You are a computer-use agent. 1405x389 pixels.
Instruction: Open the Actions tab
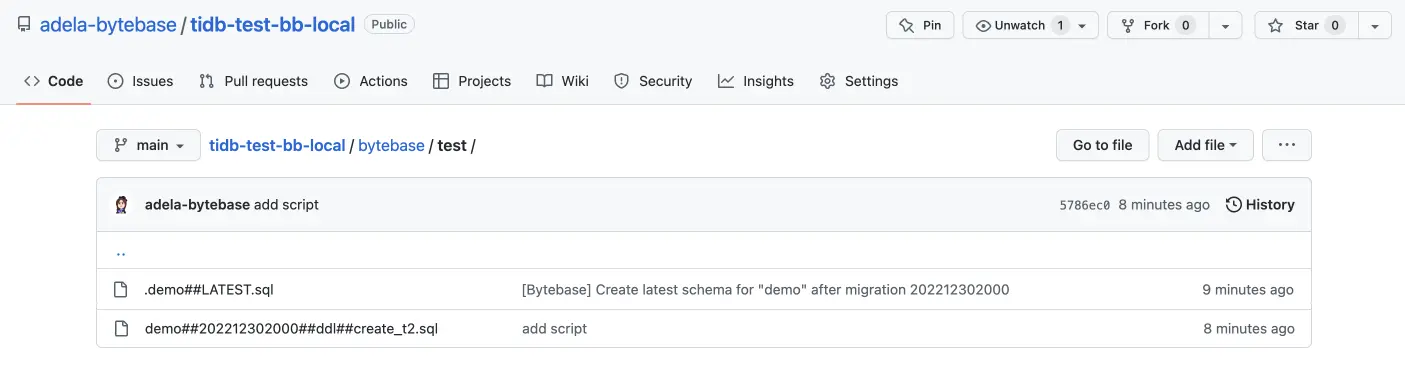click(371, 81)
